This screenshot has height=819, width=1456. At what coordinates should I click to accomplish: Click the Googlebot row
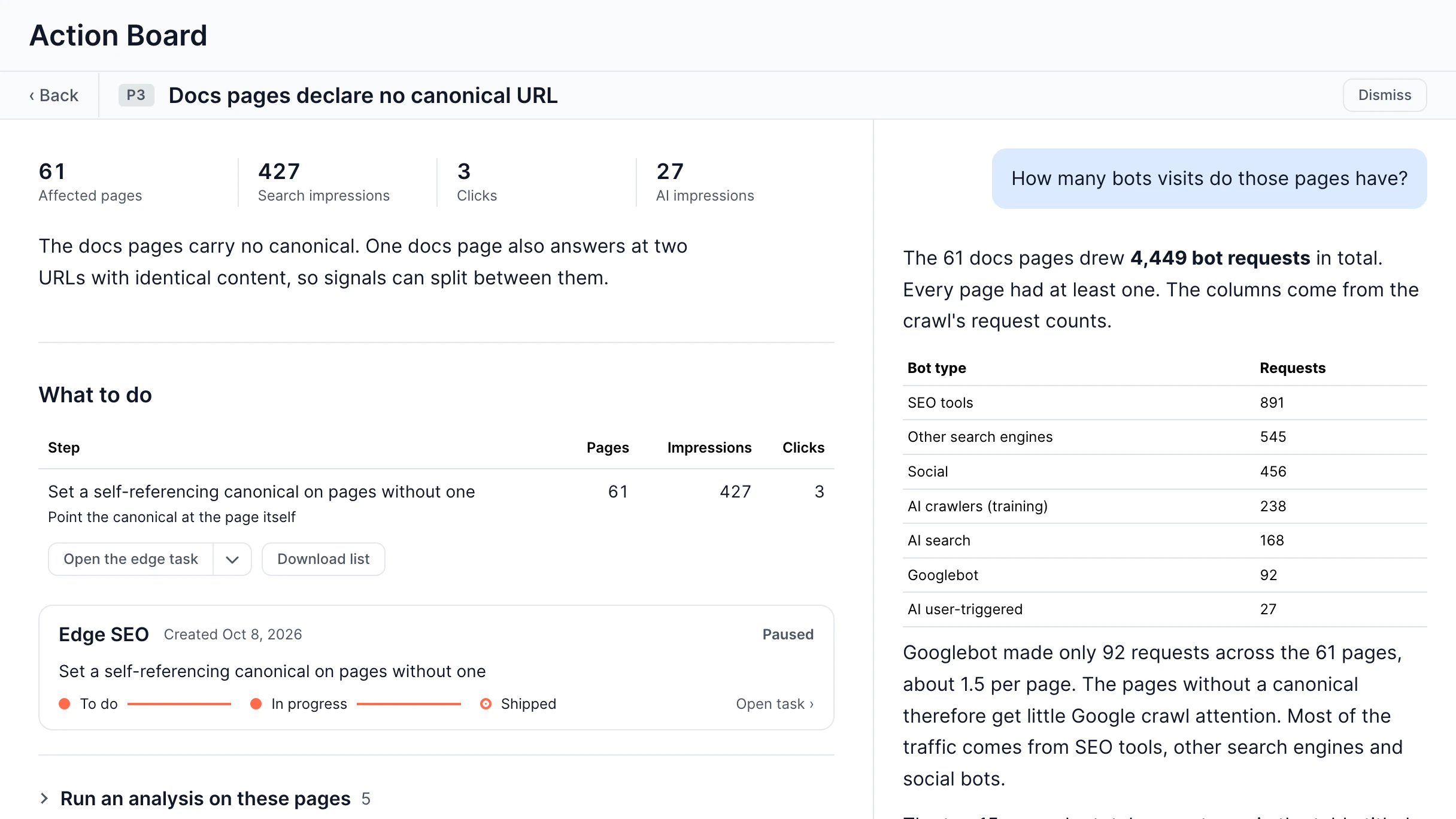point(1164,575)
